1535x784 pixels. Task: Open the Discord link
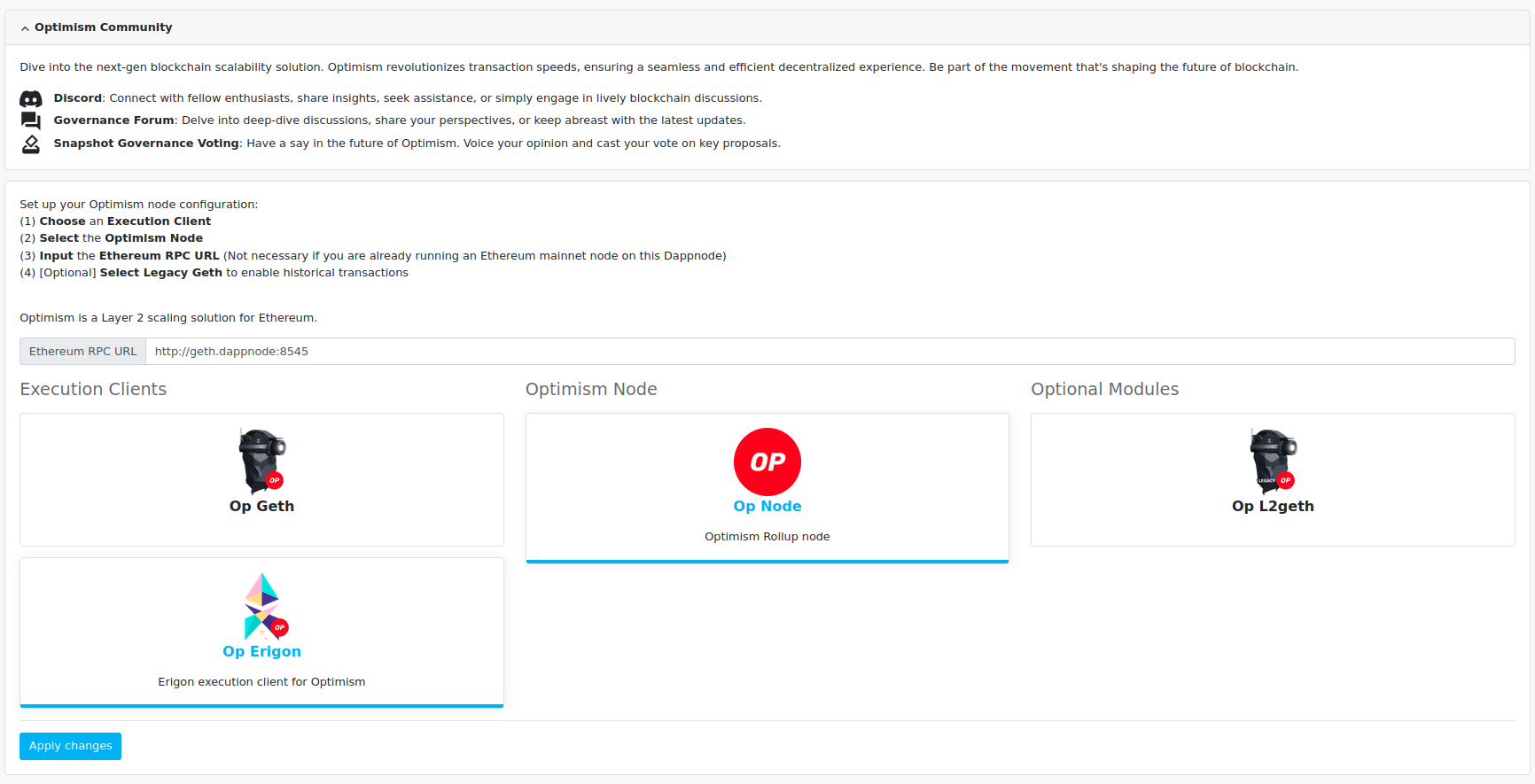click(78, 98)
